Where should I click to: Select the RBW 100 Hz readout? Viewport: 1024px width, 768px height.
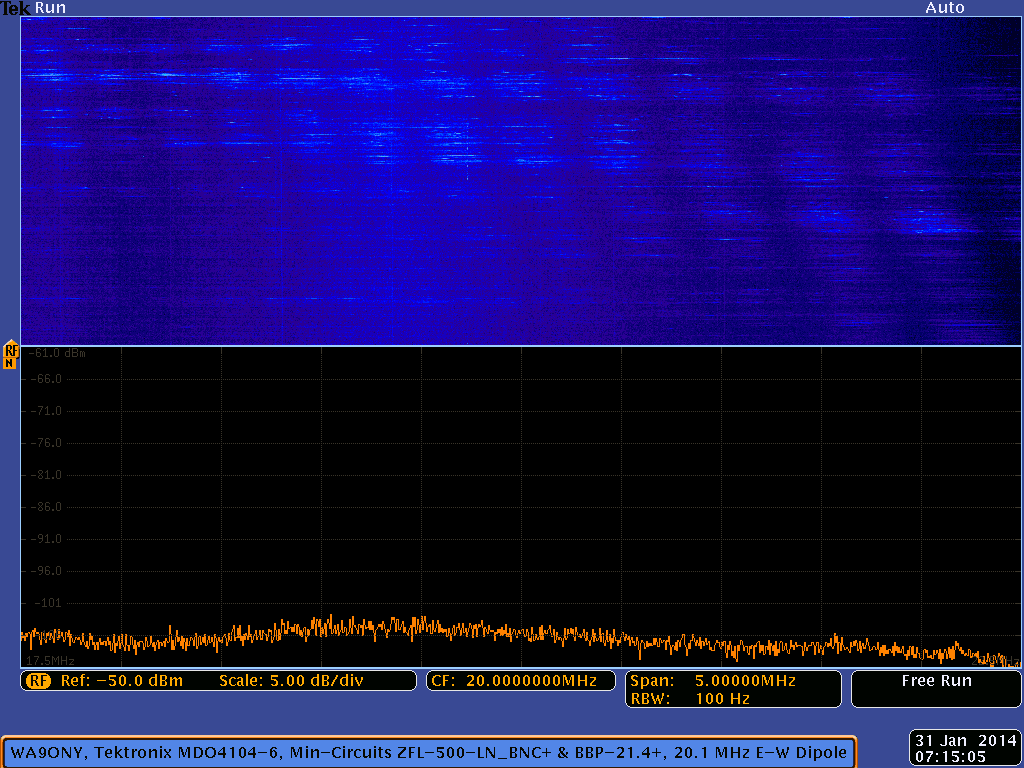(690, 699)
